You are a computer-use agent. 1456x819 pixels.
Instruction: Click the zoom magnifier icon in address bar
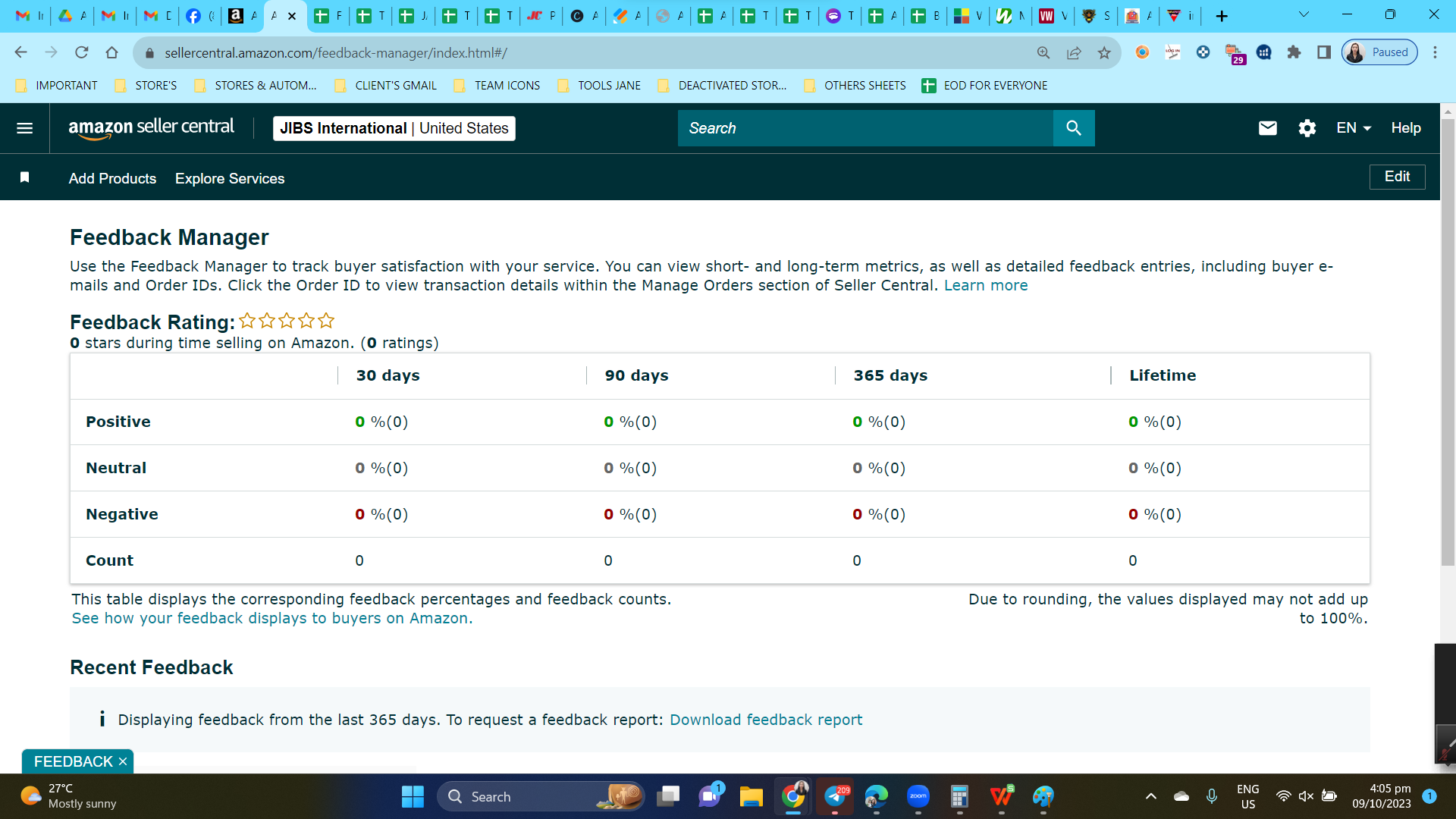[1043, 52]
